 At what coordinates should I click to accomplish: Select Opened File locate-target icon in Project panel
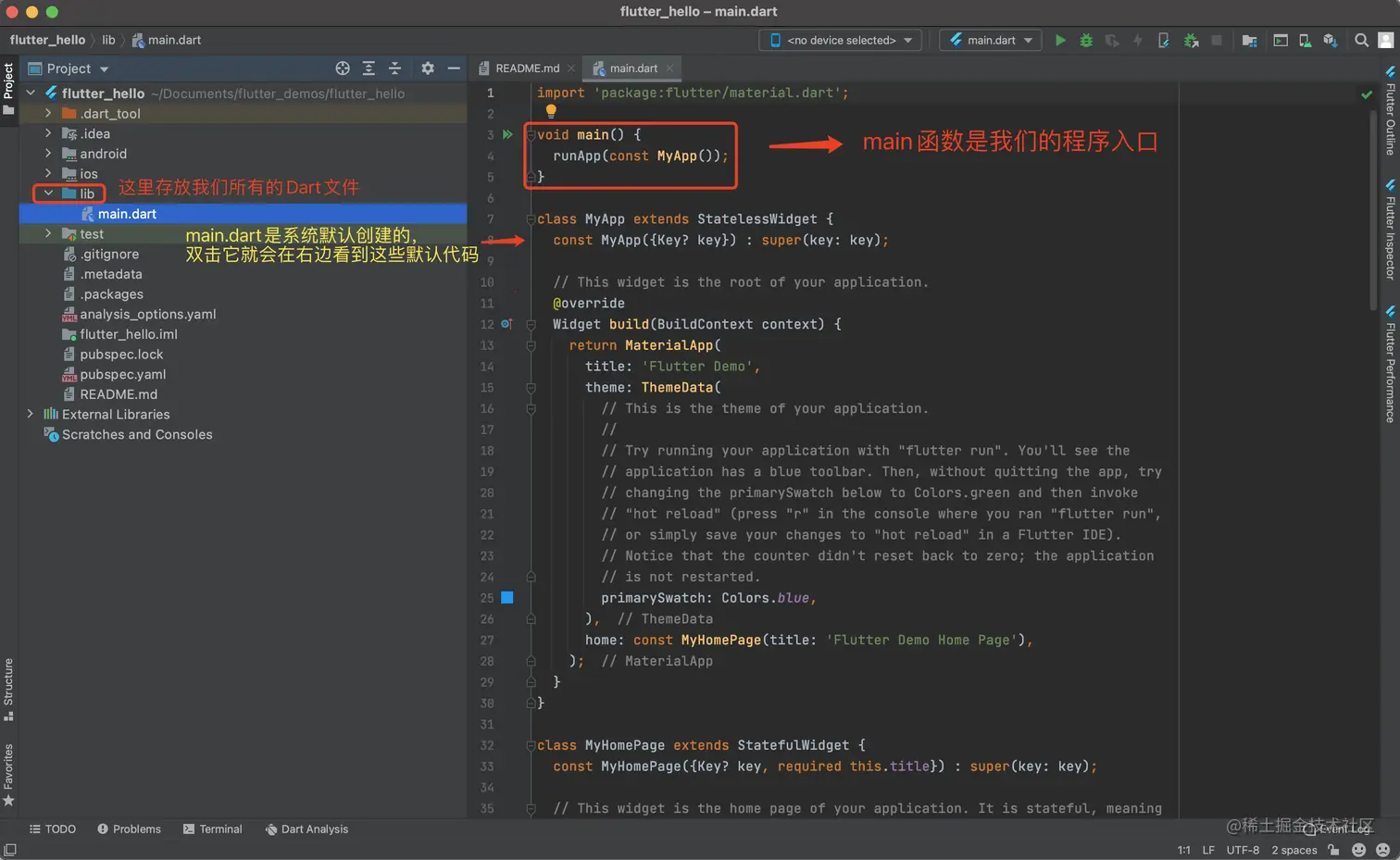[x=343, y=69]
